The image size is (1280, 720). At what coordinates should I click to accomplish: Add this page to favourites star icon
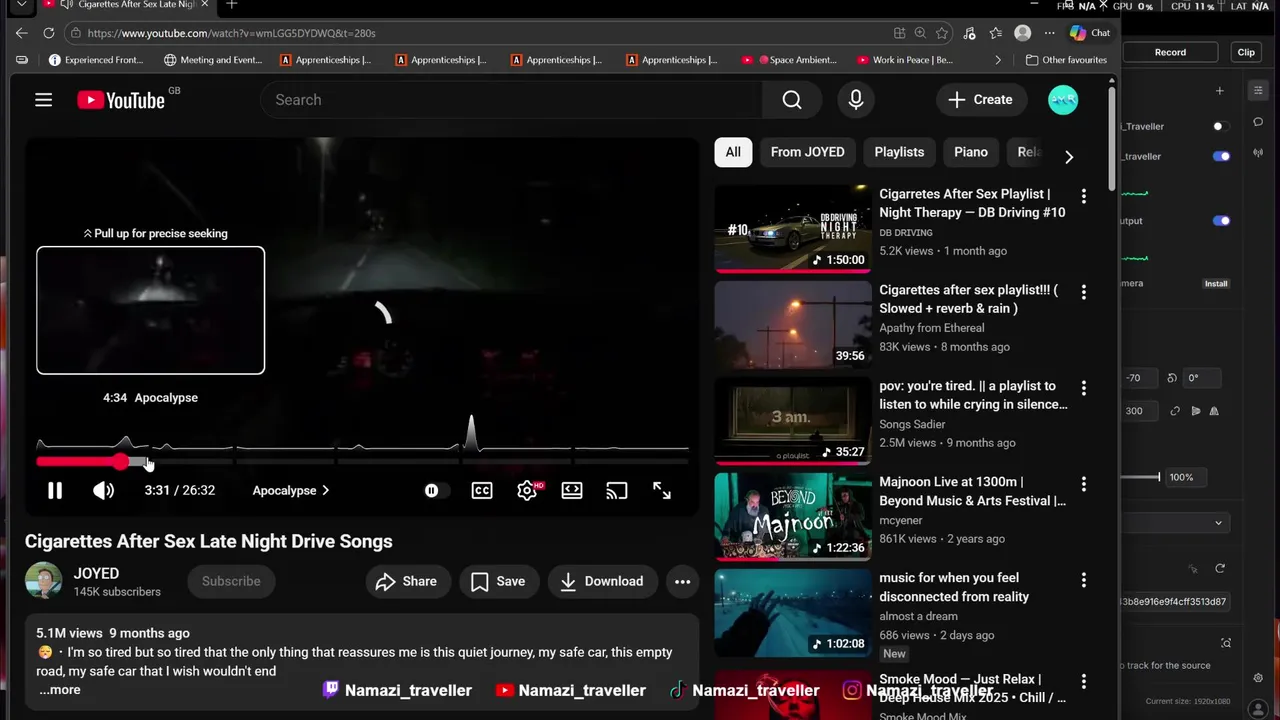click(942, 33)
